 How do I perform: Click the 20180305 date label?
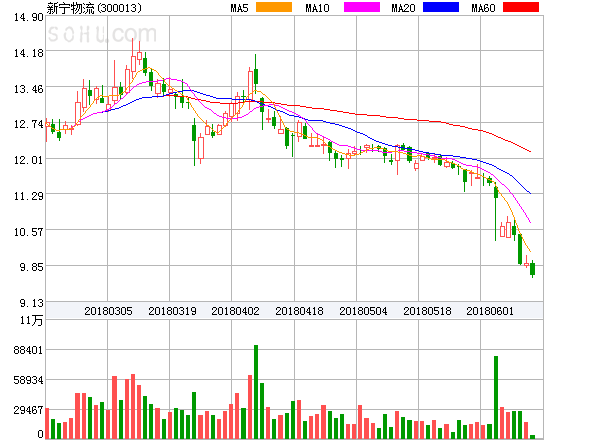[x=108, y=311]
